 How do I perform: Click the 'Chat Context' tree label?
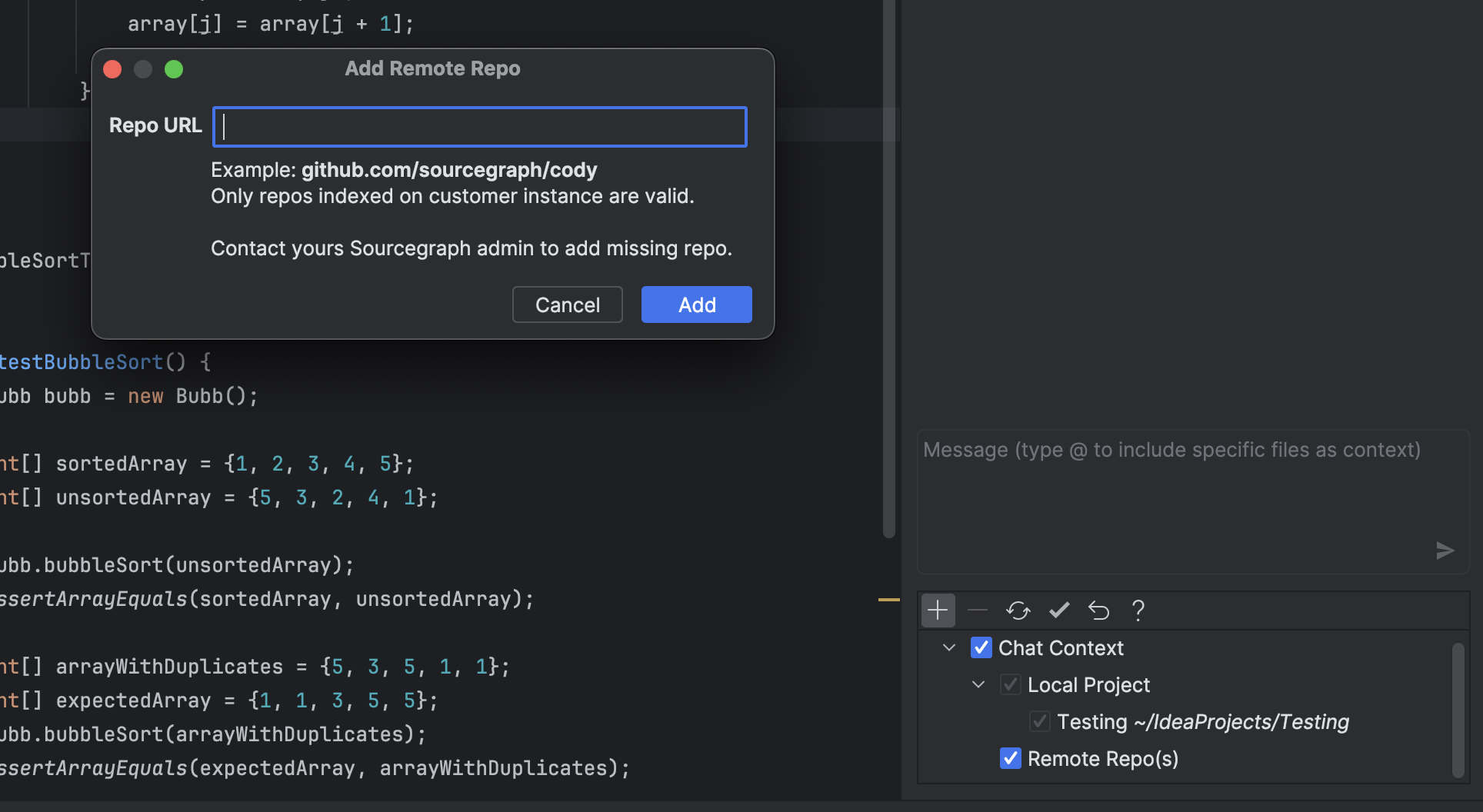click(x=1061, y=648)
